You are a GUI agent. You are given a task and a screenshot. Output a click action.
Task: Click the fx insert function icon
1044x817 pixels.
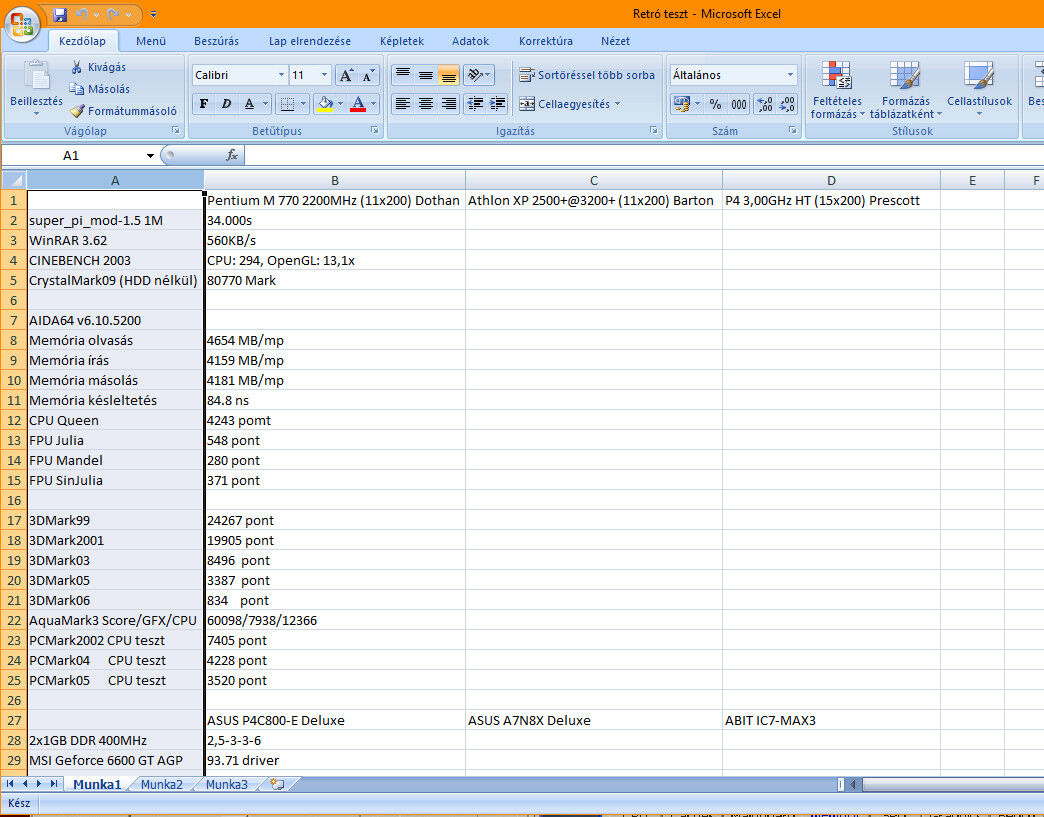232,155
